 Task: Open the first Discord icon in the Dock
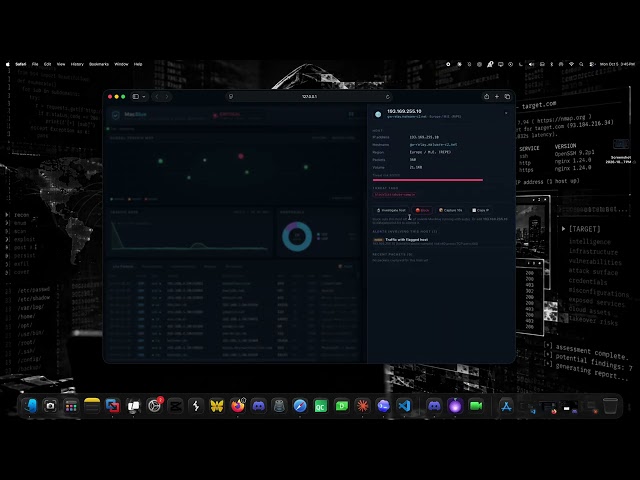pos(258,406)
